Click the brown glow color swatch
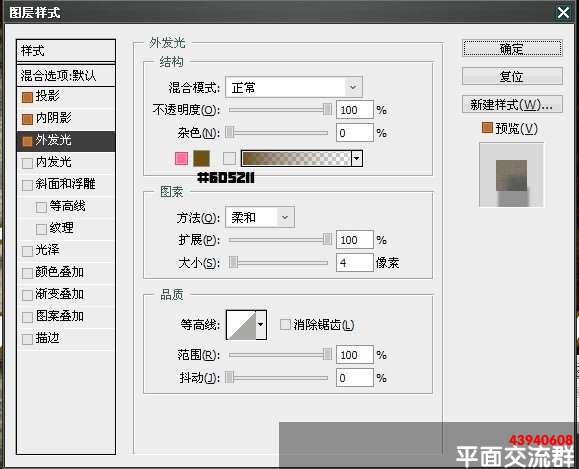The width and height of the screenshot is (579, 469). click(x=201, y=158)
